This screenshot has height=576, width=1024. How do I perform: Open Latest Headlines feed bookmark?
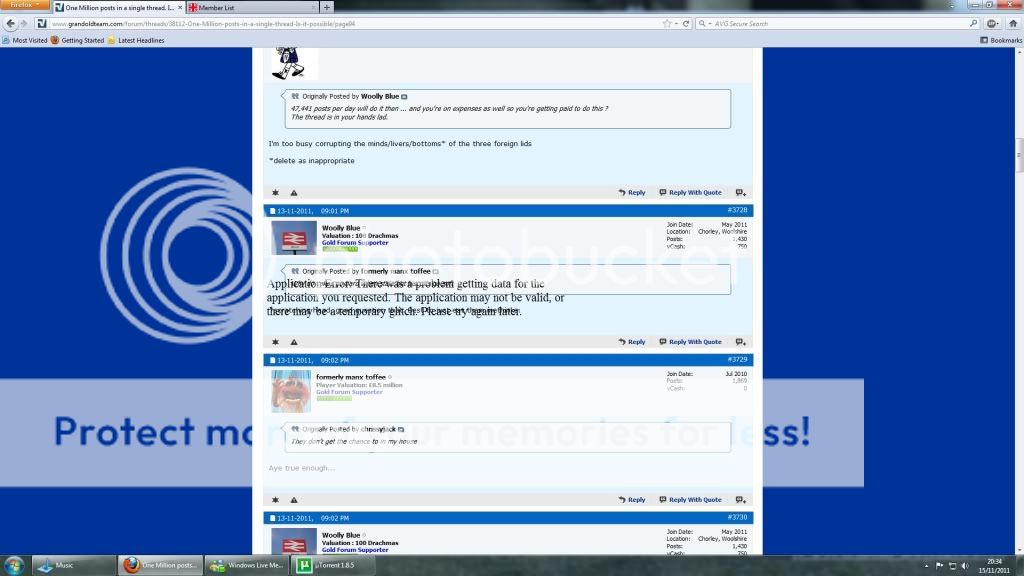click(136, 40)
